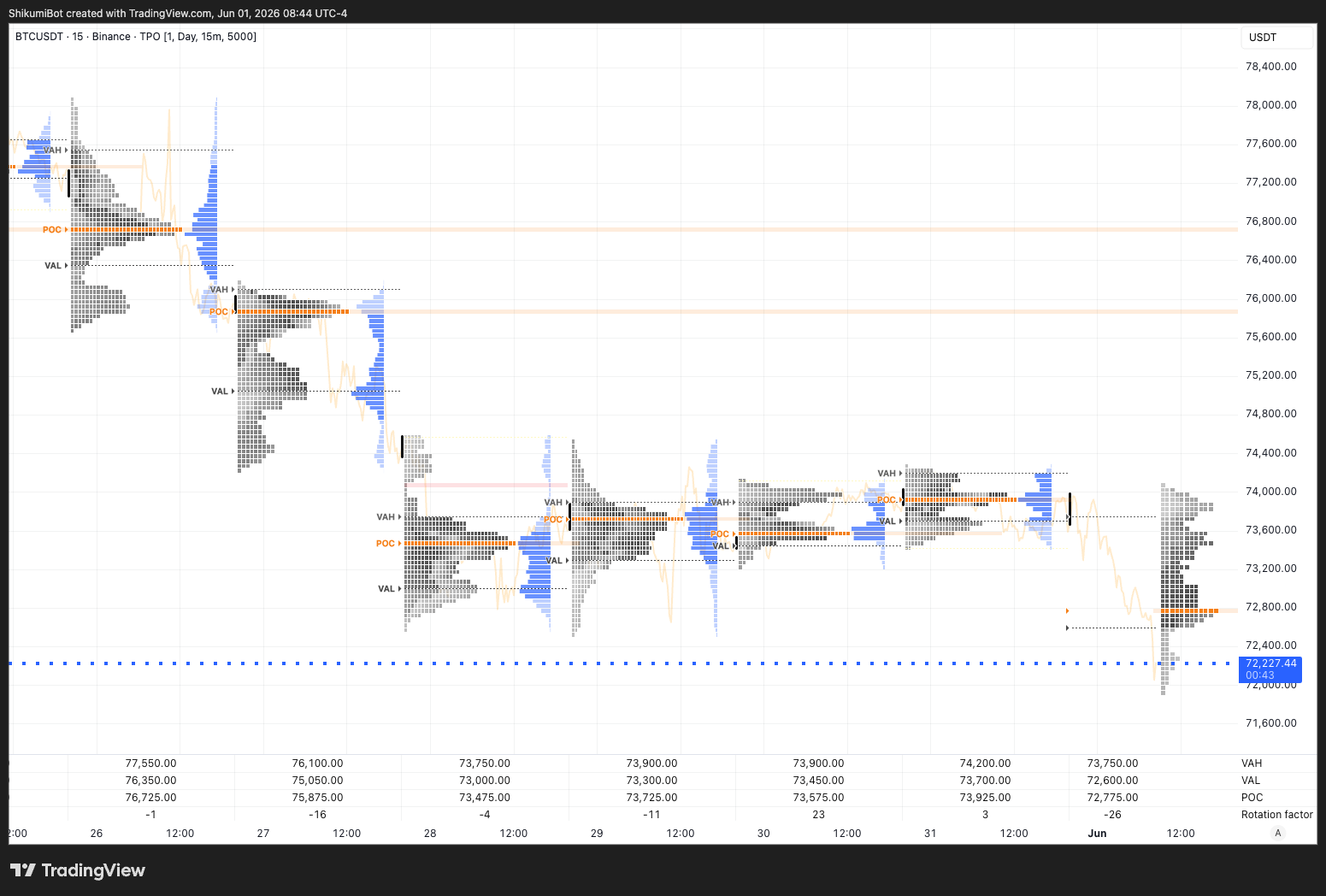This screenshot has height=896, width=1326.
Task: Click the 73,200.00 price axis label
Action: [x=1270, y=569]
